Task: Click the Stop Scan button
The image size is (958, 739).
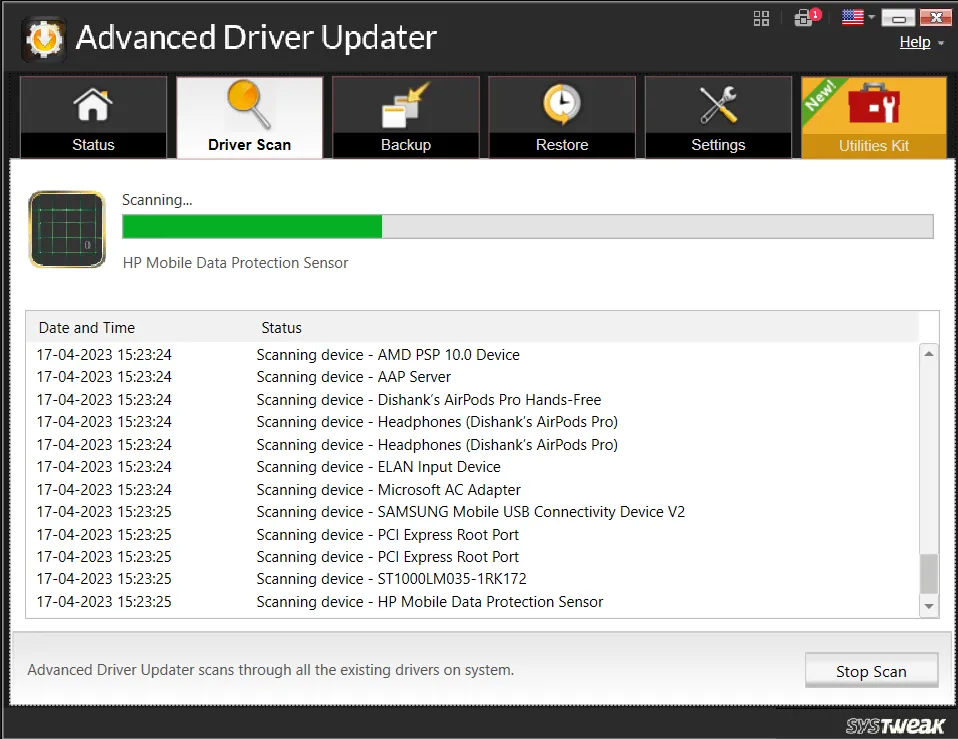Action: point(871,671)
